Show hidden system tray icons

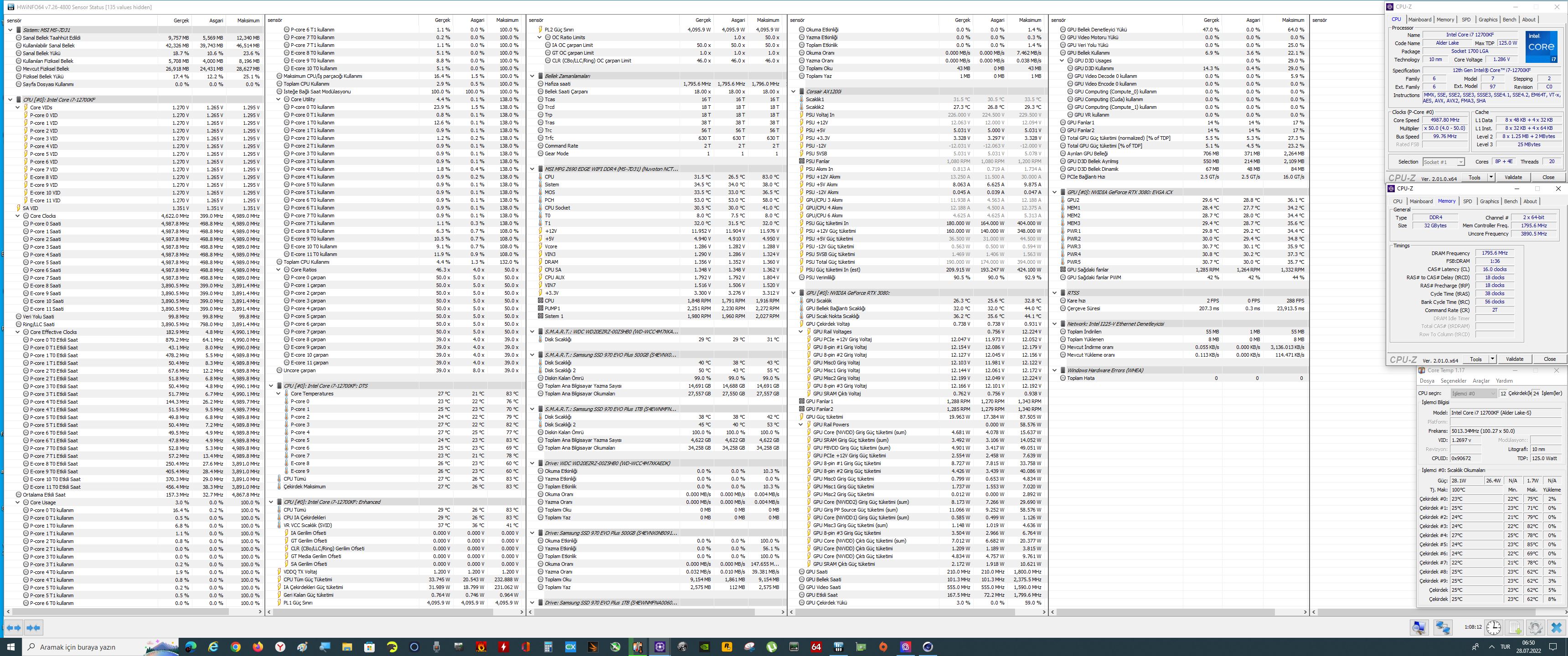(x=1491, y=647)
